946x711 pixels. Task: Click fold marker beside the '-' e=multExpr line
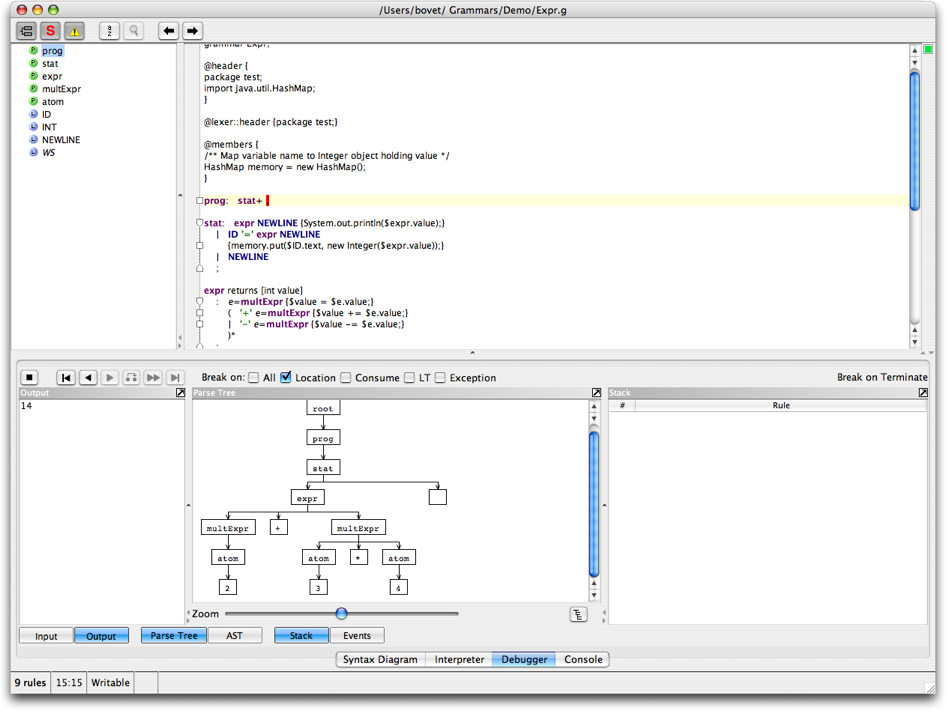(199, 324)
